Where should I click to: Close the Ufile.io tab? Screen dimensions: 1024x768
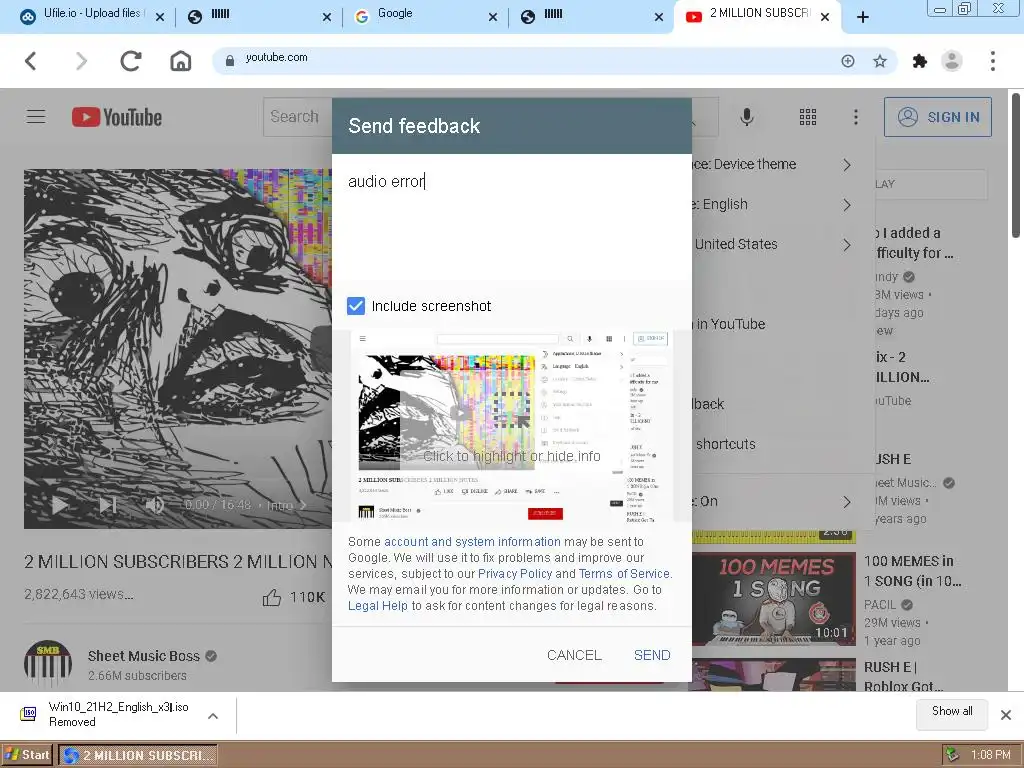159,18
